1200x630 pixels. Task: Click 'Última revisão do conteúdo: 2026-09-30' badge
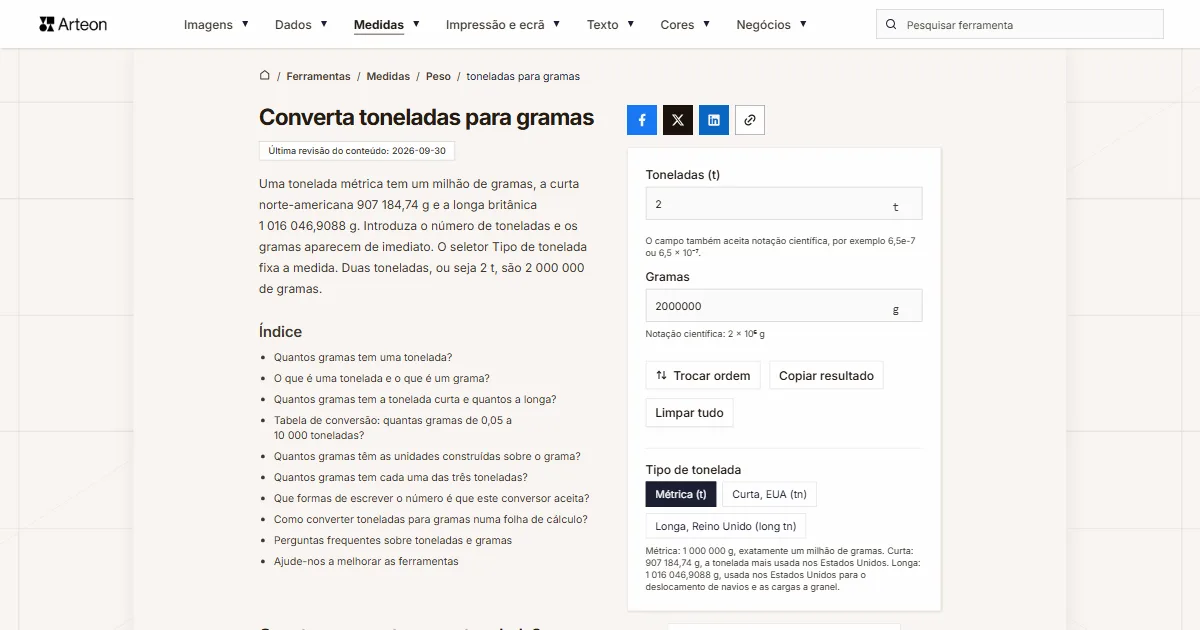(x=357, y=151)
